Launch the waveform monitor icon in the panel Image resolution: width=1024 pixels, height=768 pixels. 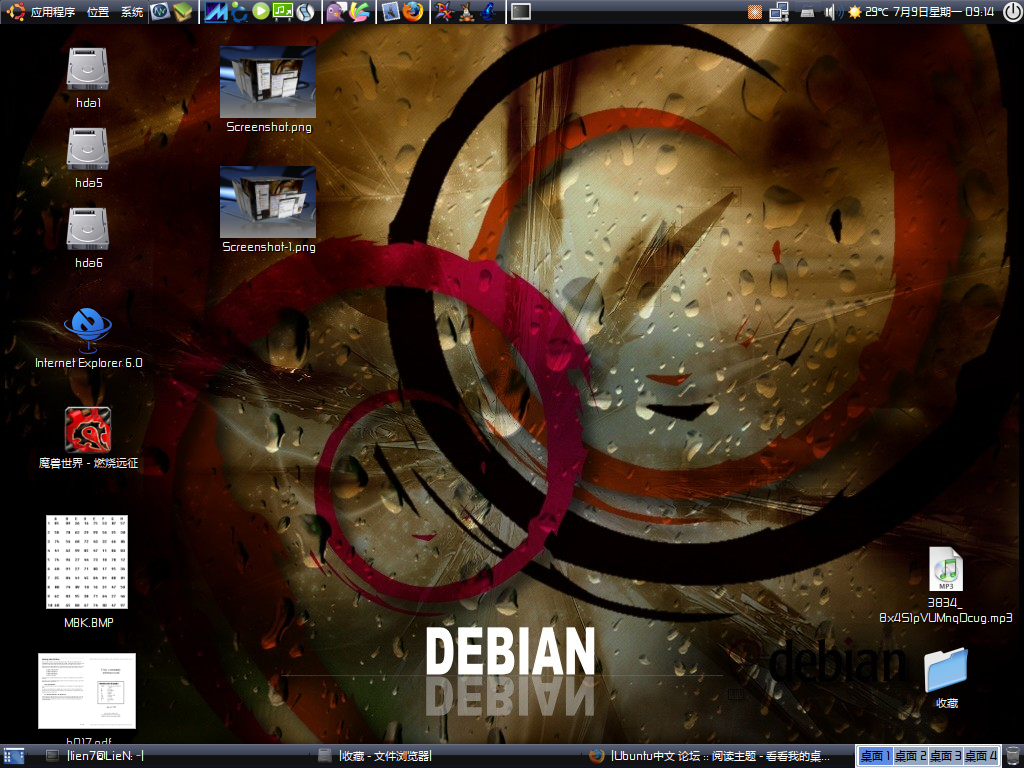pos(160,12)
